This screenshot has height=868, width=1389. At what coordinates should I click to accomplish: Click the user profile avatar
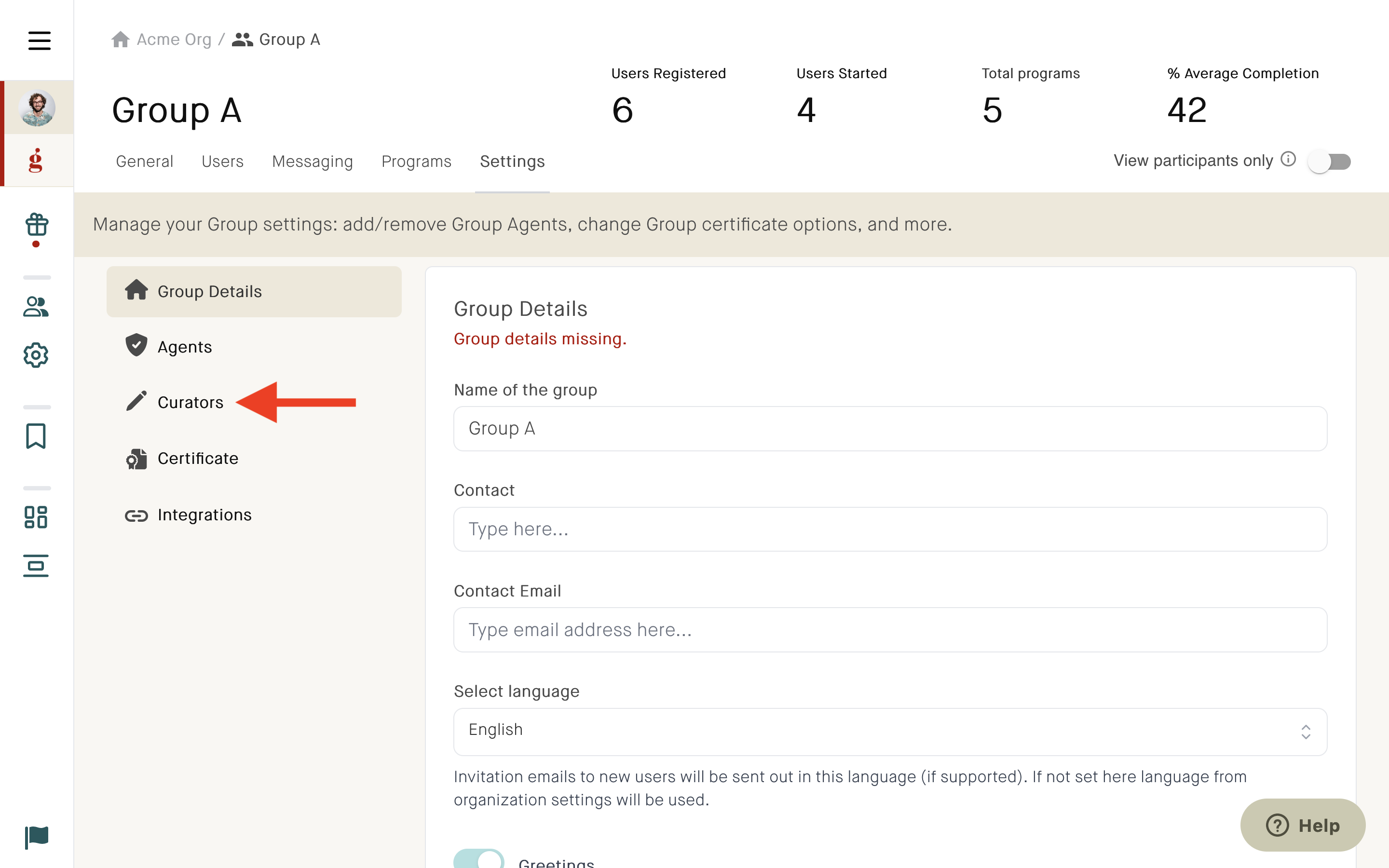tap(37, 108)
